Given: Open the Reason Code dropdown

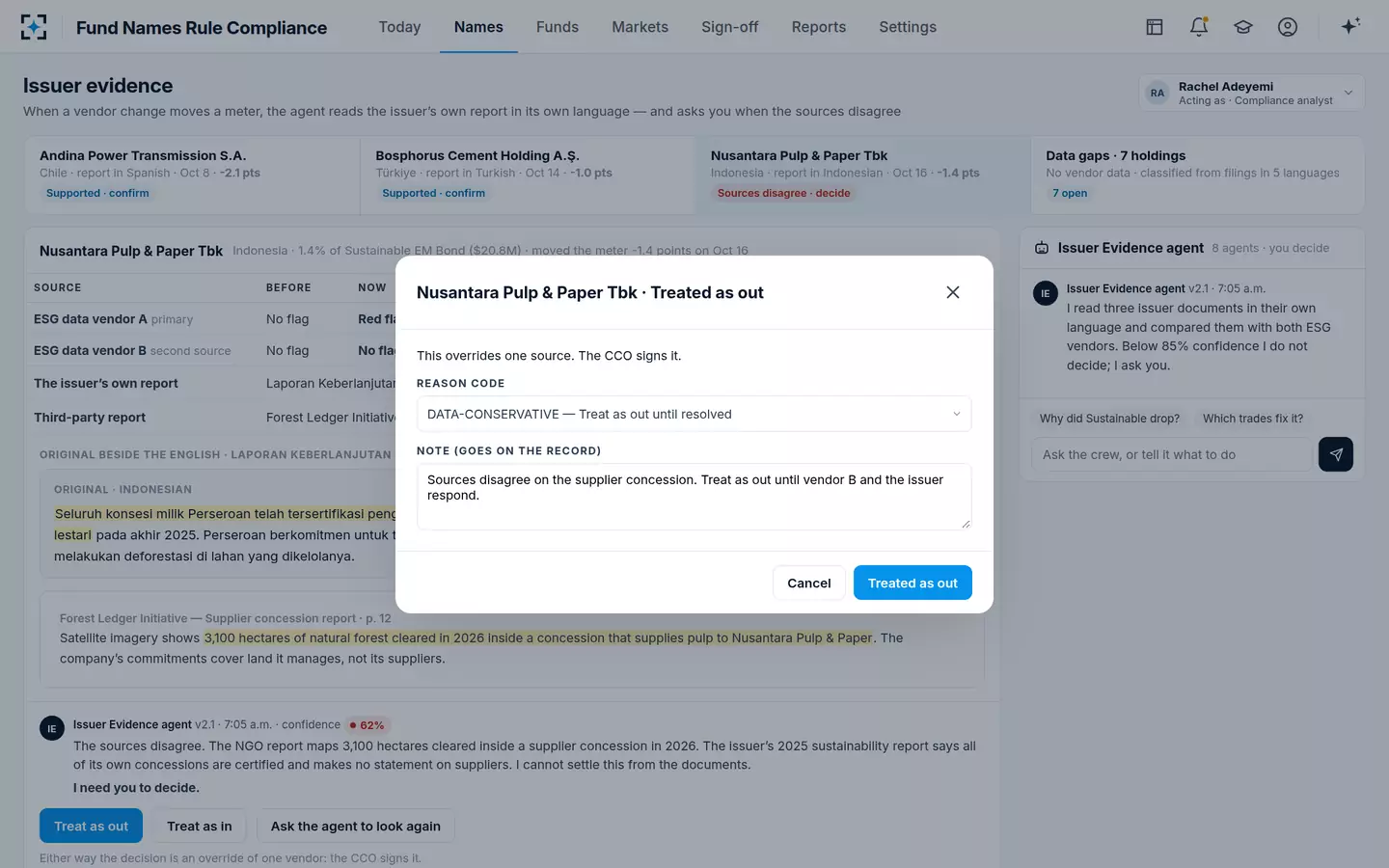Looking at the screenshot, I should click(x=694, y=414).
